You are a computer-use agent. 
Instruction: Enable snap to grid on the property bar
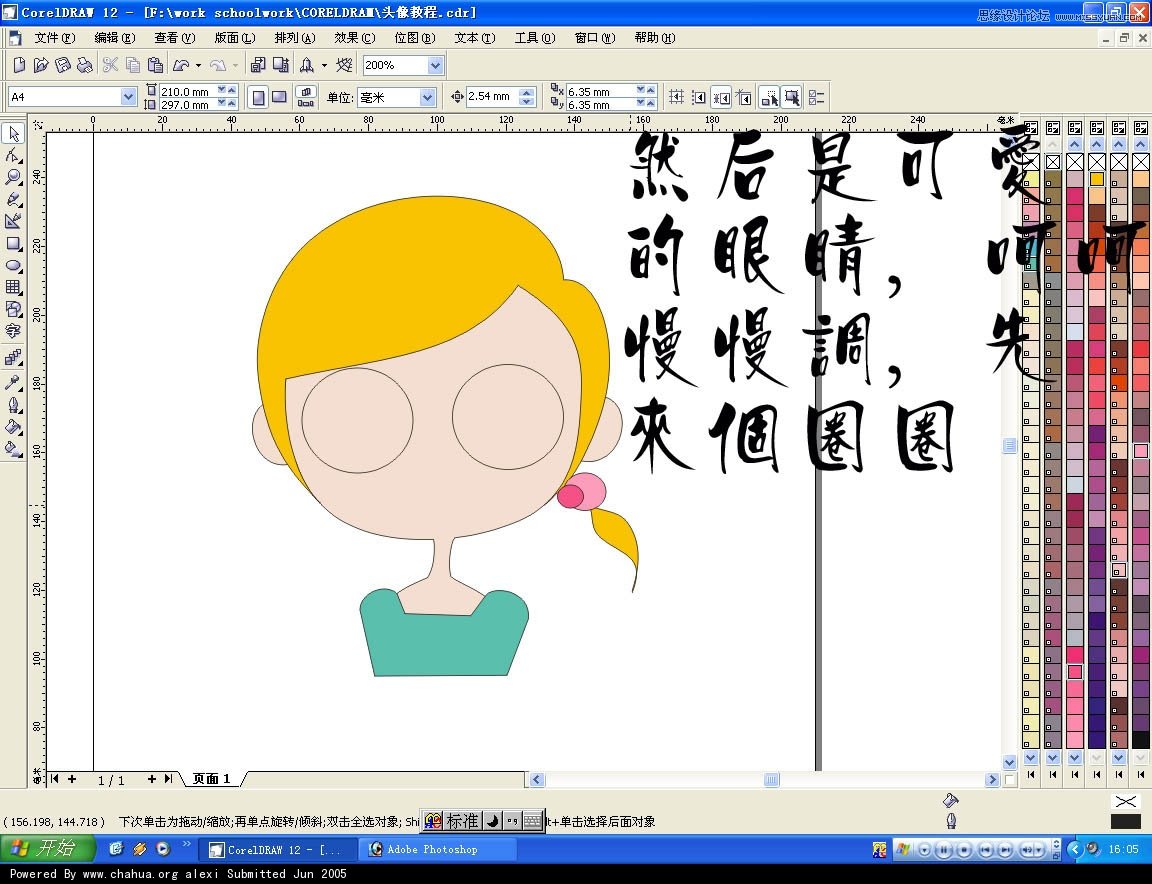tap(676, 97)
